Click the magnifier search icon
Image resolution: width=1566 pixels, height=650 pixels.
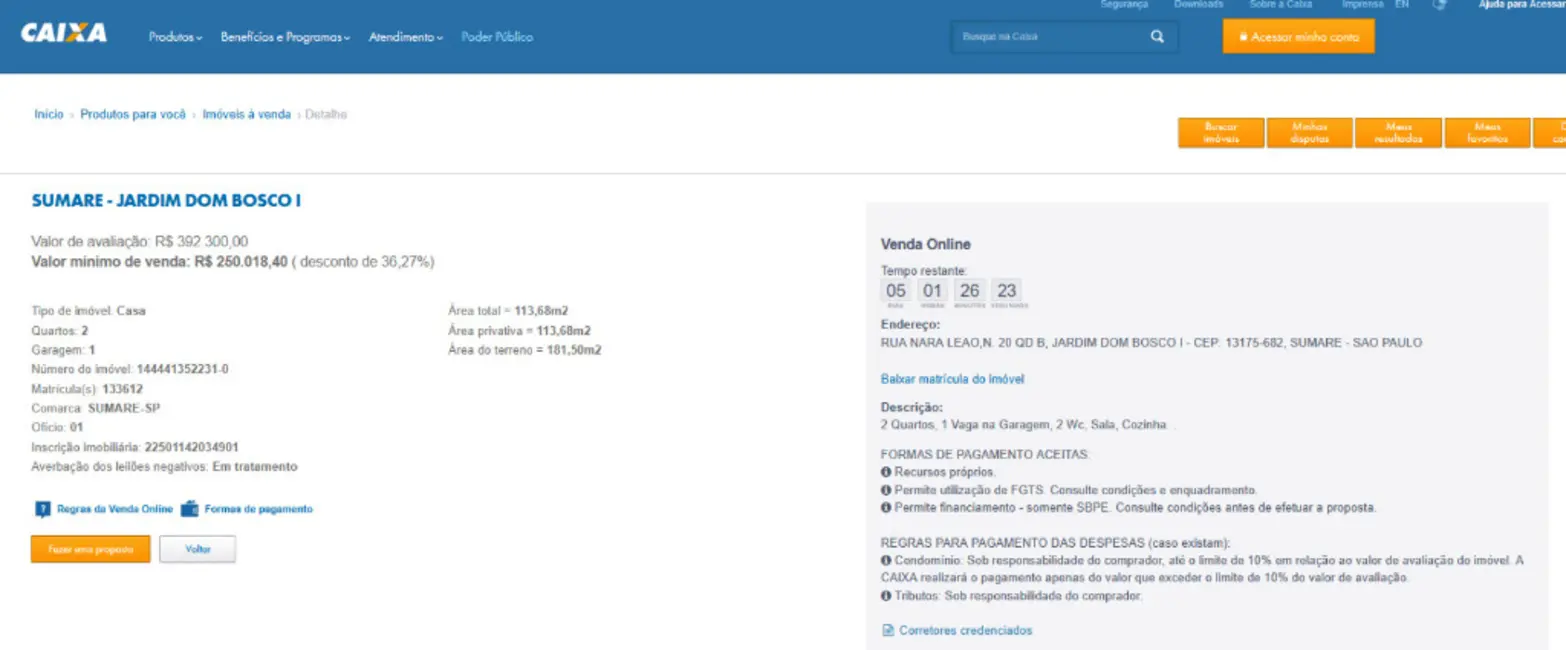(x=1157, y=37)
